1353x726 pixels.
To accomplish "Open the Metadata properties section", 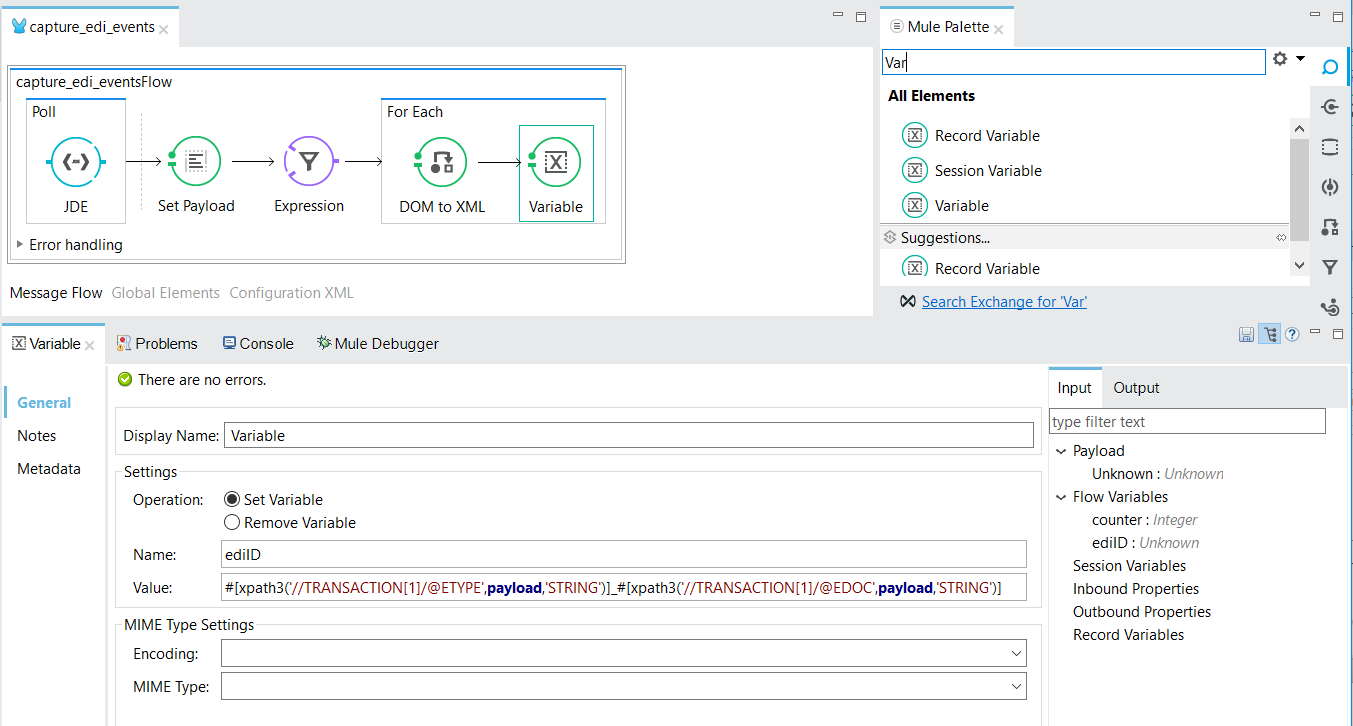I will coord(49,469).
